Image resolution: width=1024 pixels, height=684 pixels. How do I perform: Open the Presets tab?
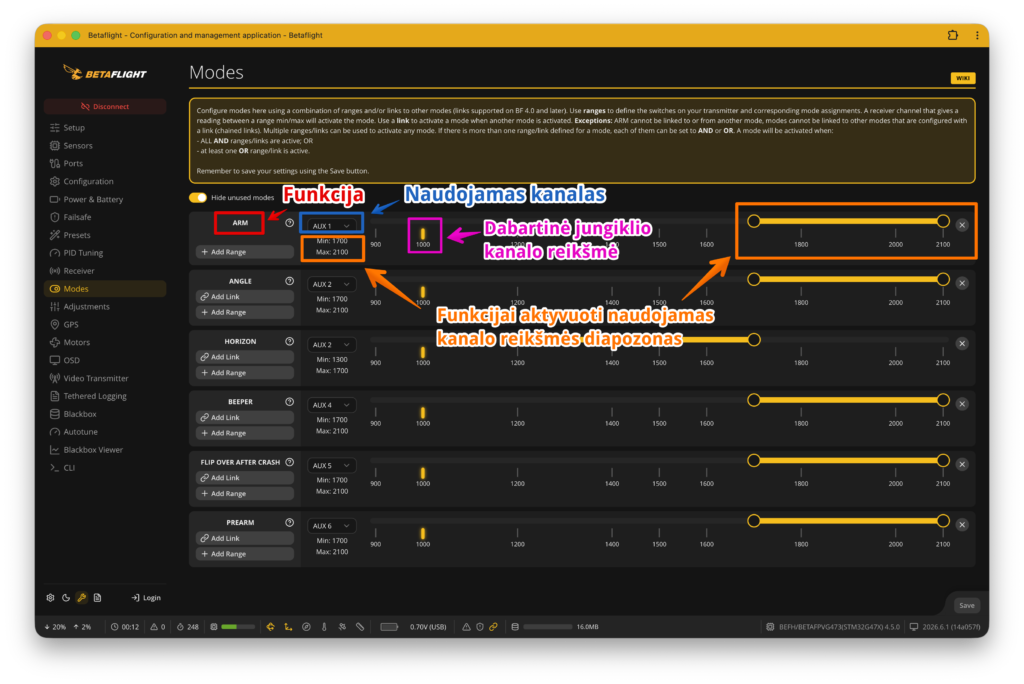pyautogui.click(x=104, y=235)
